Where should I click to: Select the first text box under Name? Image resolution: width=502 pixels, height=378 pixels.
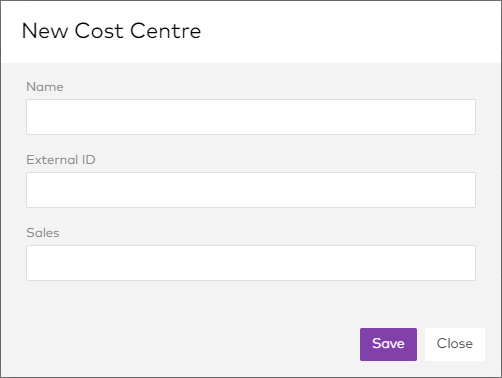tap(251, 117)
